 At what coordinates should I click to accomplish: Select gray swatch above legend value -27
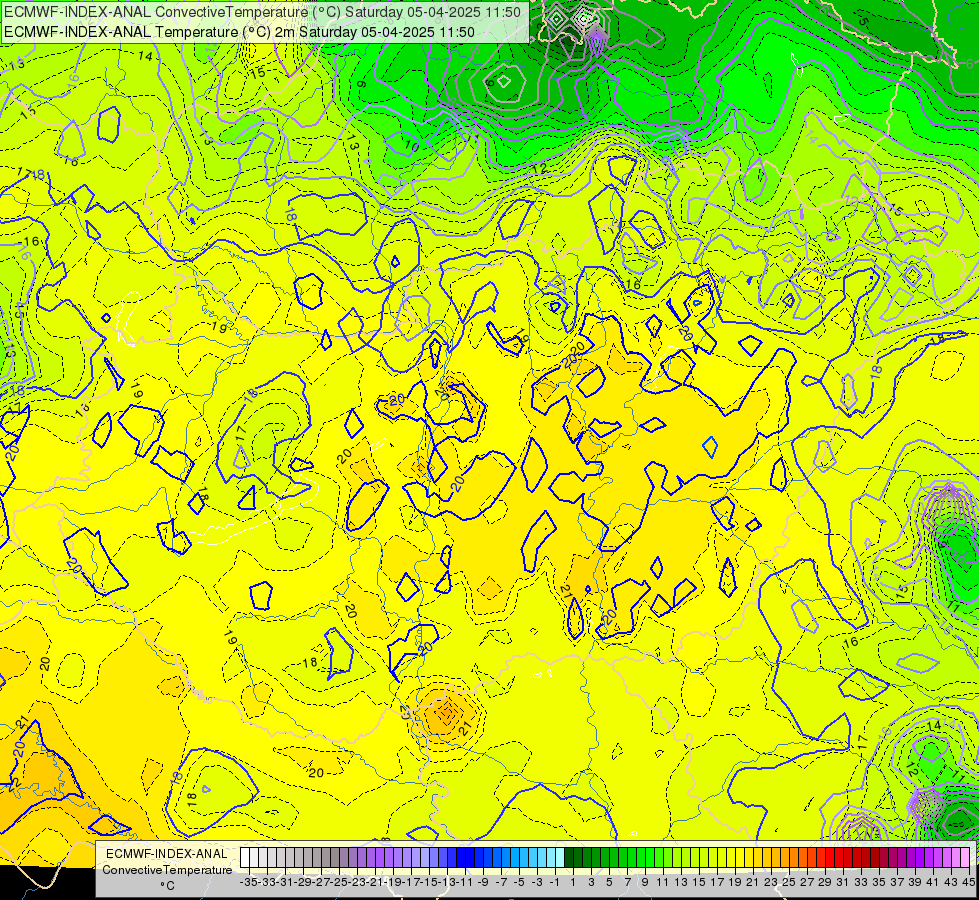click(317, 858)
